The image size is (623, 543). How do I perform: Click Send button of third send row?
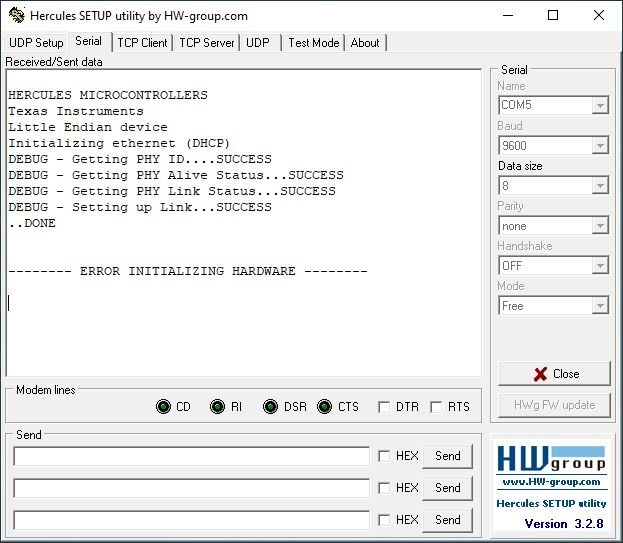point(447,520)
